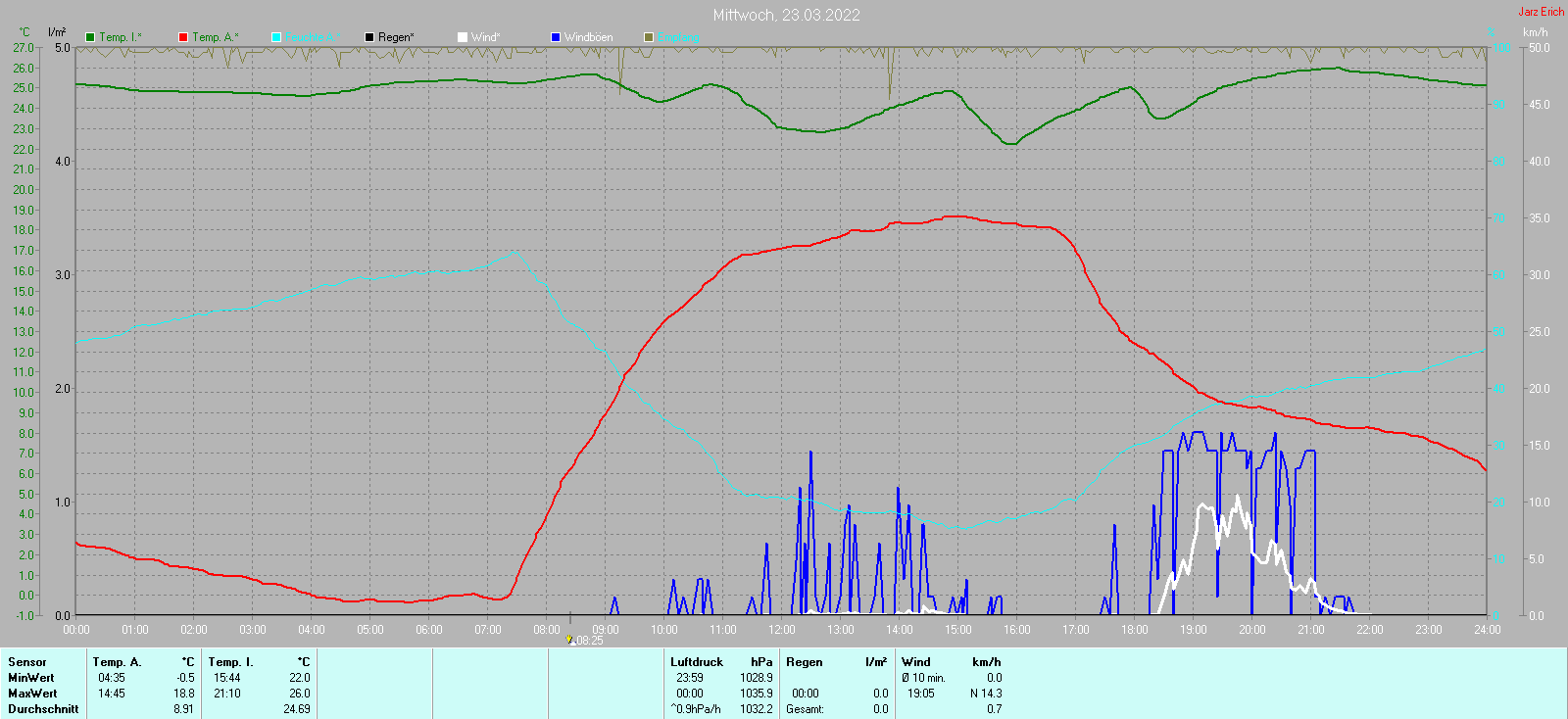Click the date title Mittwoch, 23.03.2022

coord(786,15)
